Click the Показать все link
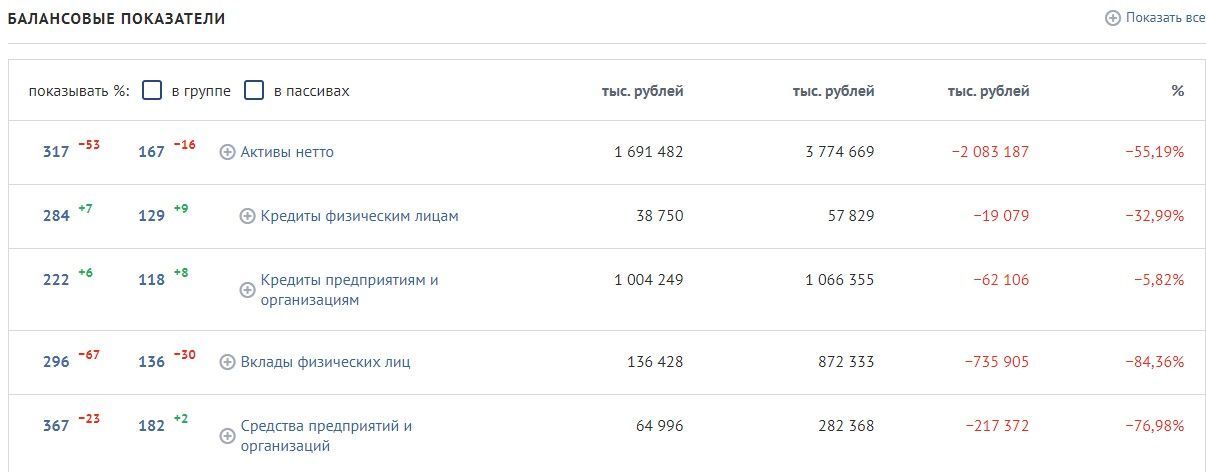Image resolution: width=1206 pixels, height=472 pixels. coord(1165,18)
